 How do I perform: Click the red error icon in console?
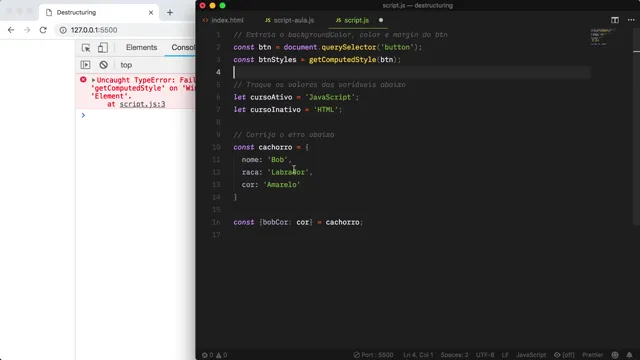tap(83, 80)
